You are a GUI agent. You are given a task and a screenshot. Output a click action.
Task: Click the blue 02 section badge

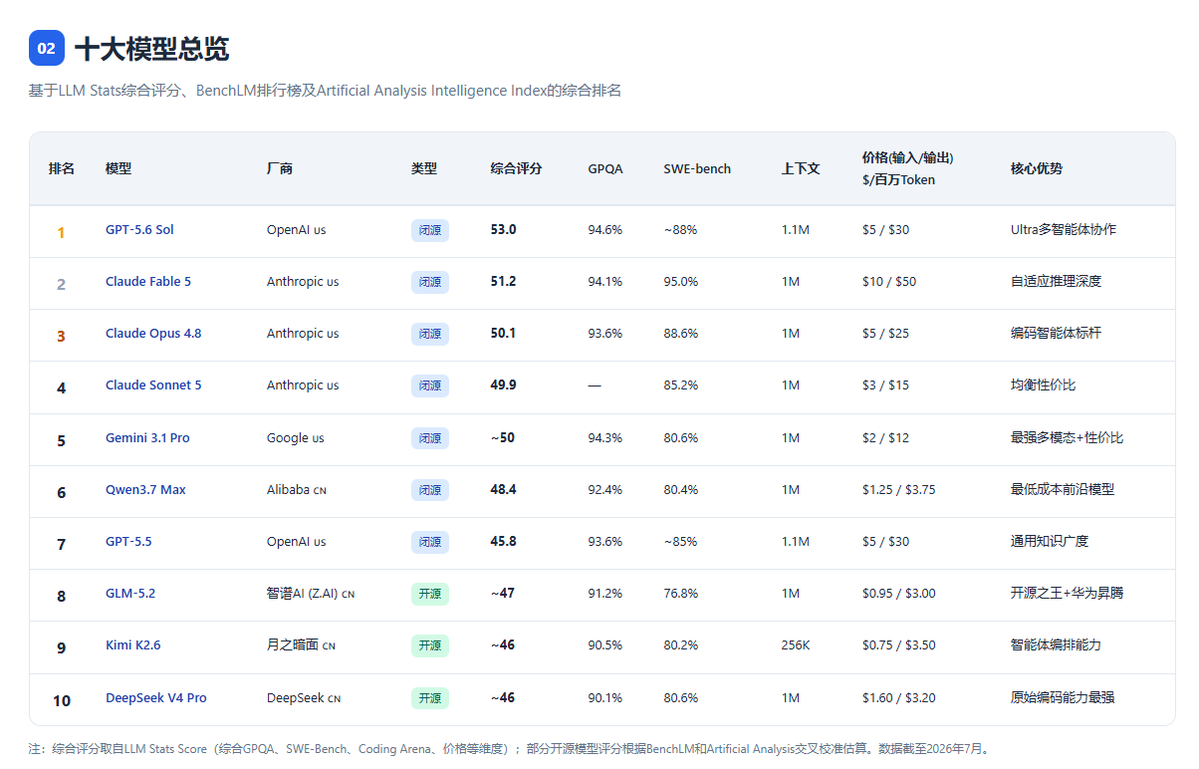(47, 48)
